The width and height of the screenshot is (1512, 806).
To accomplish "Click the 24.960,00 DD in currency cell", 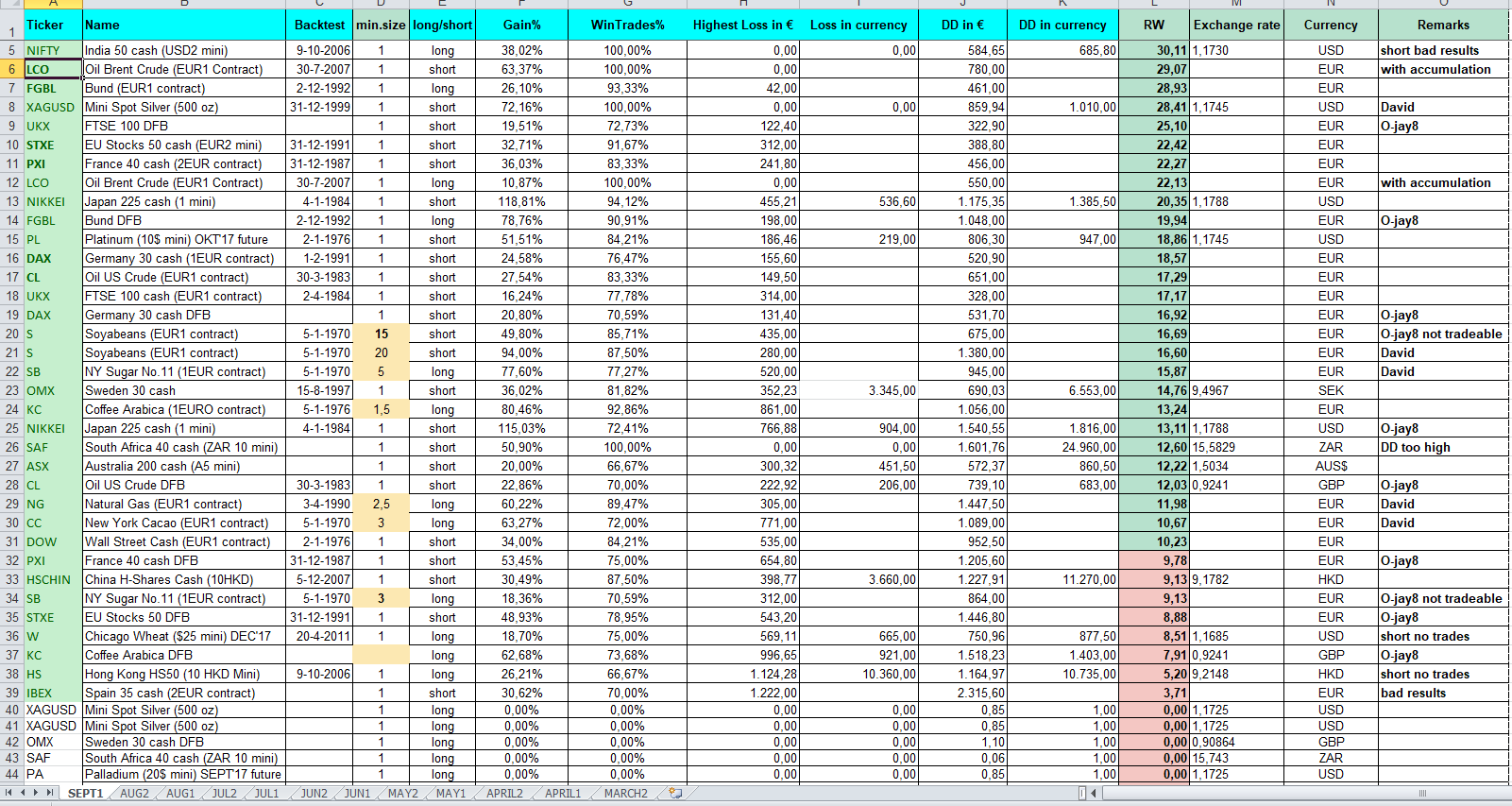I will pyautogui.click(x=1062, y=447).
